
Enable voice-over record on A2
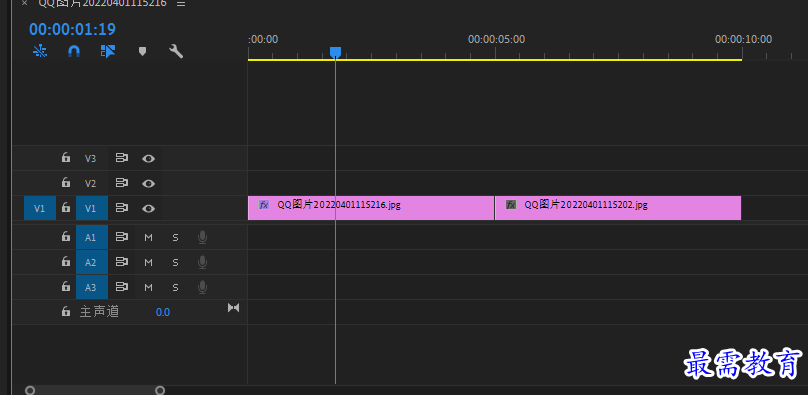pyautogui.click(x=203, y=262)
